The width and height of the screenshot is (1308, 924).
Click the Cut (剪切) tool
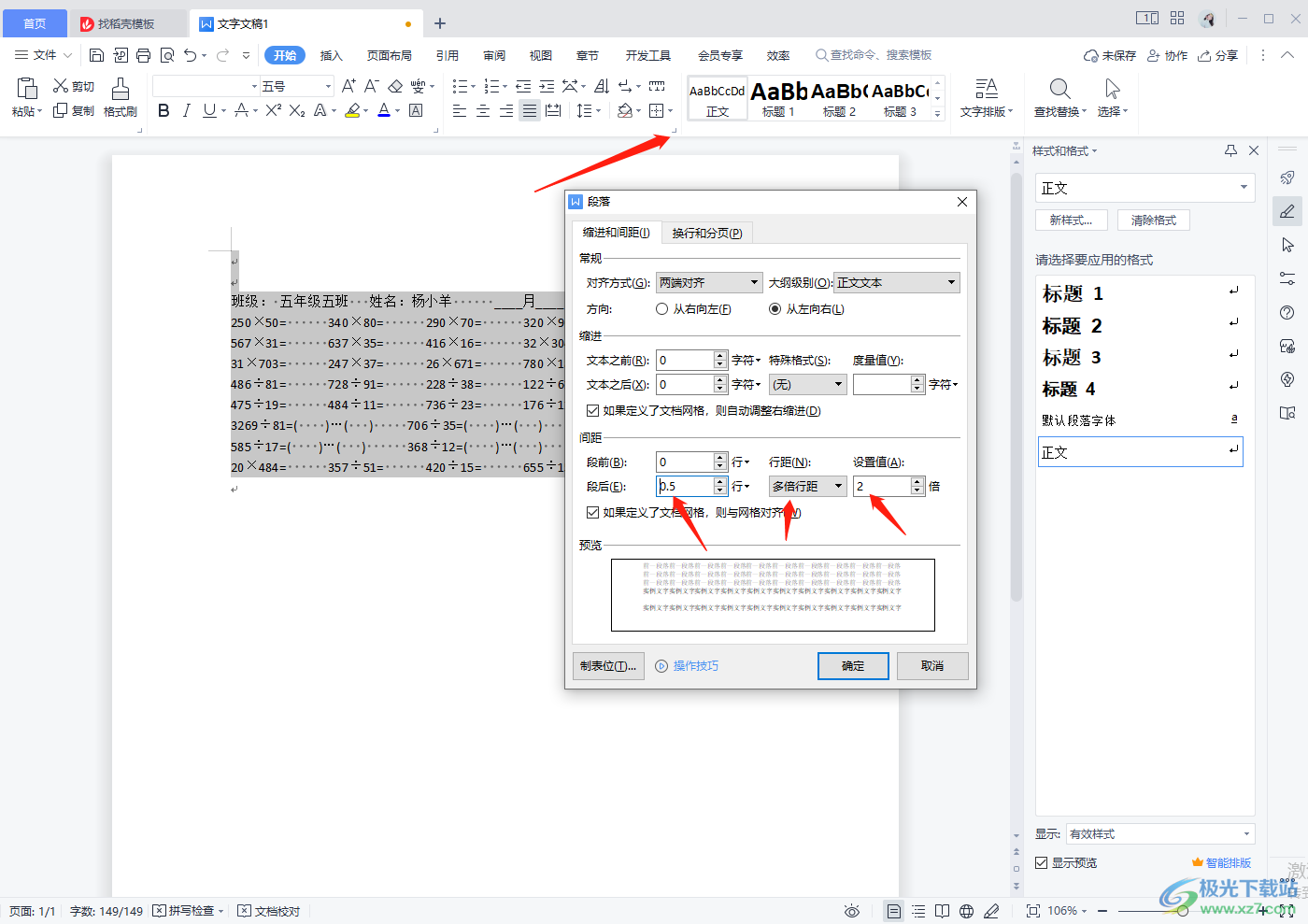73,86
